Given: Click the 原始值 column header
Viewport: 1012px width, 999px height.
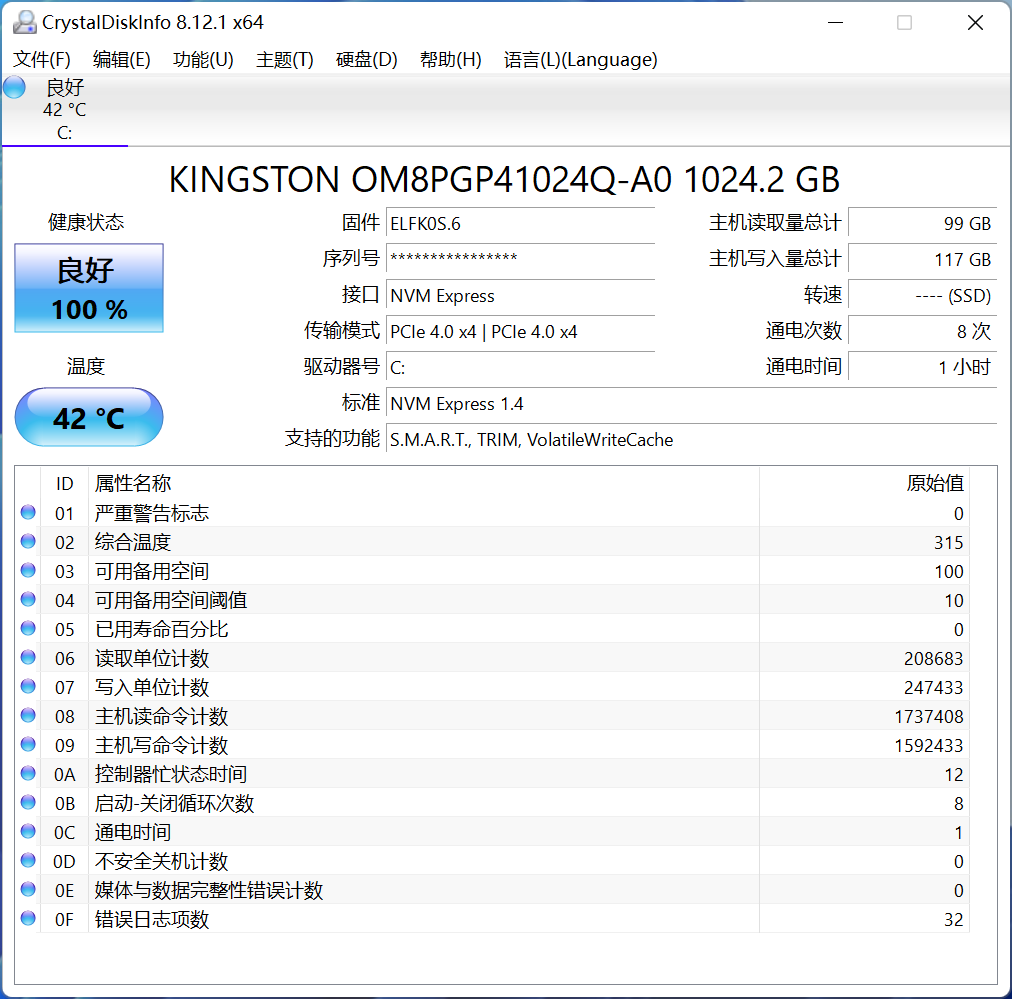Looking at the screenshot, I should tap(864, 483).
